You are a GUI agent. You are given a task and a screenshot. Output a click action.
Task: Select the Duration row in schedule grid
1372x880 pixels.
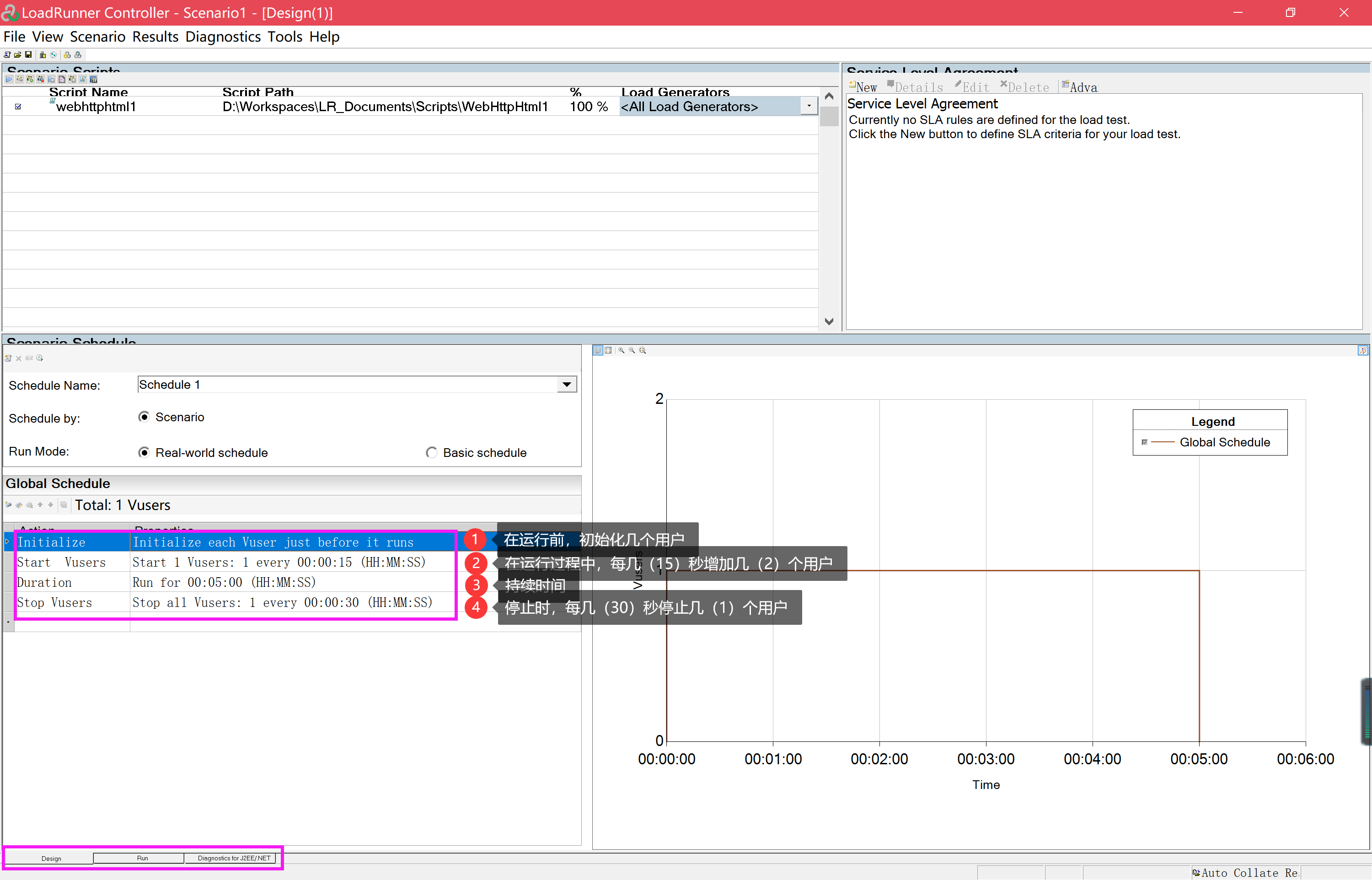(44, 582)
